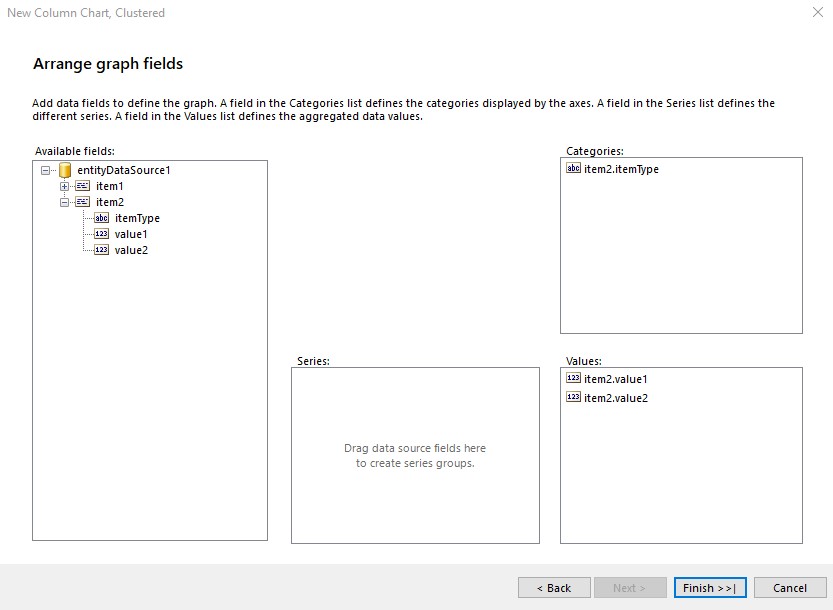Click the empty Series drop area
The height and width of the screenshot is (610, 833).
coord(415,455)
